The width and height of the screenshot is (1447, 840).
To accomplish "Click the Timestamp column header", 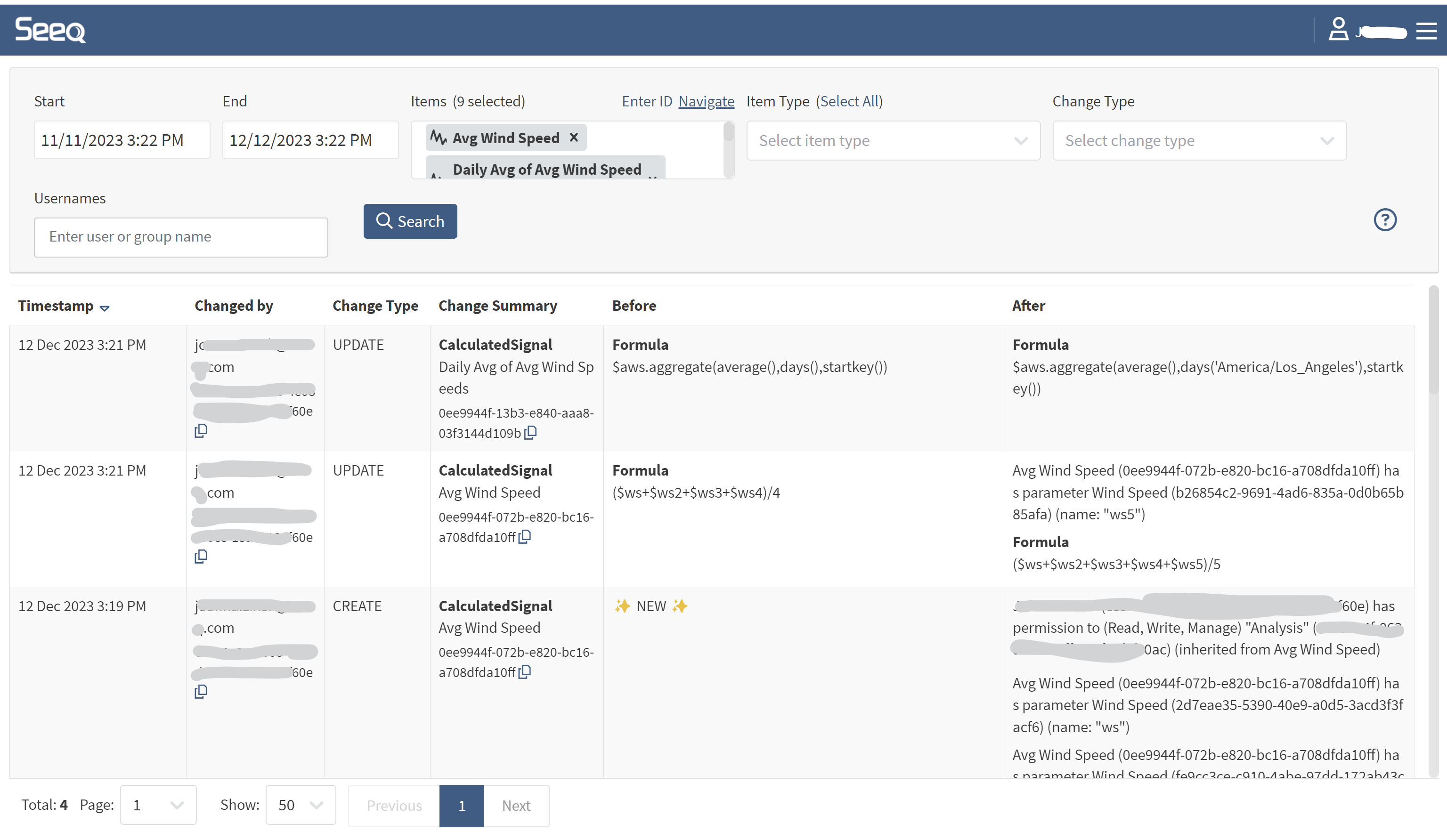I will [x=56, y=306].
